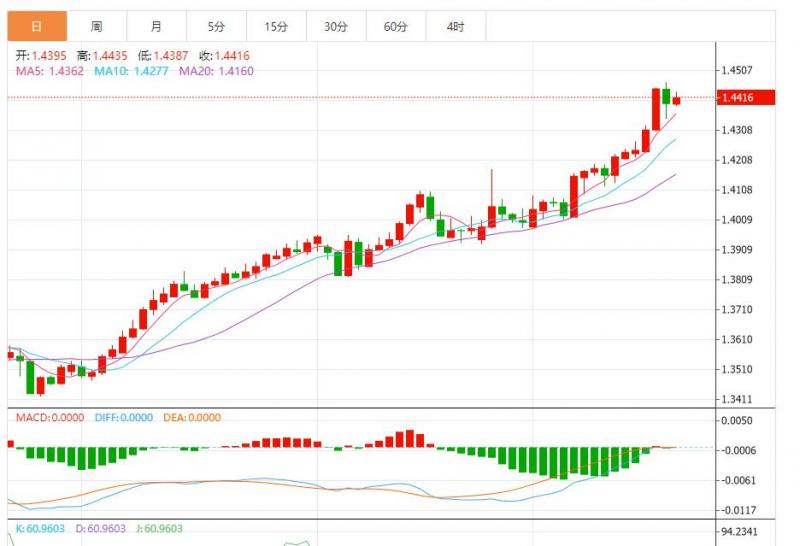Click the -0.0117 MACD axis label
800x546 pixels.
[737, 510]
